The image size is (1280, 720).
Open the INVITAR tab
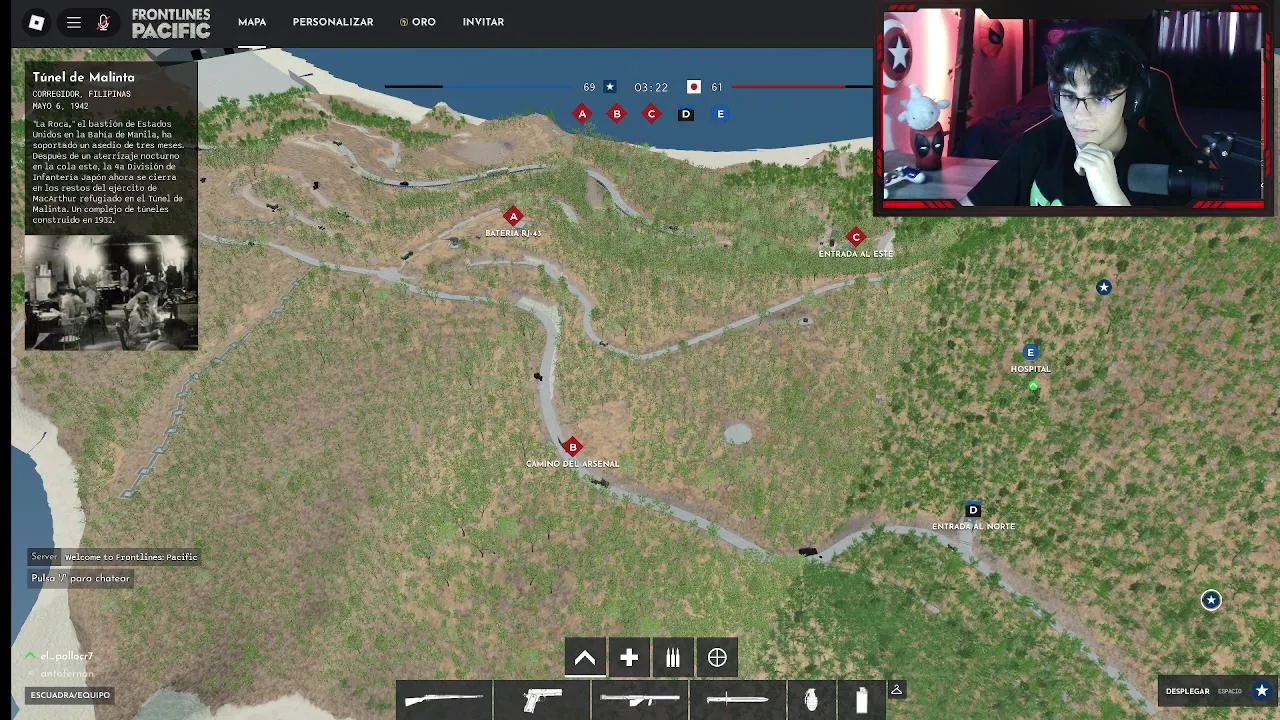(483, 22)
